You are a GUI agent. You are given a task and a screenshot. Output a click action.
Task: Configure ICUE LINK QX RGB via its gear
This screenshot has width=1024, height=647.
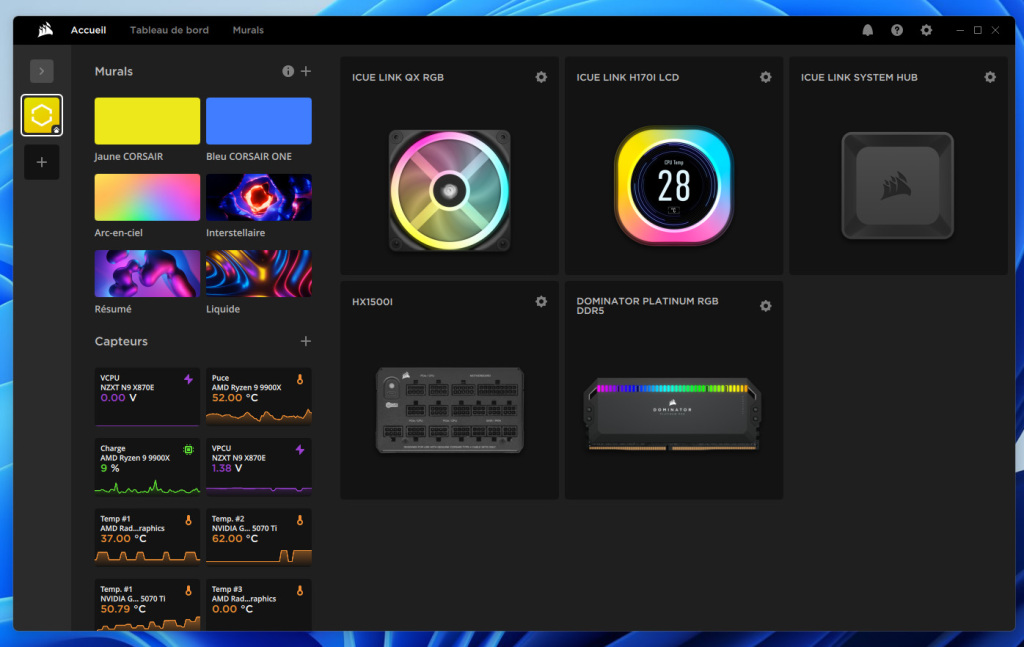point(541,77)
